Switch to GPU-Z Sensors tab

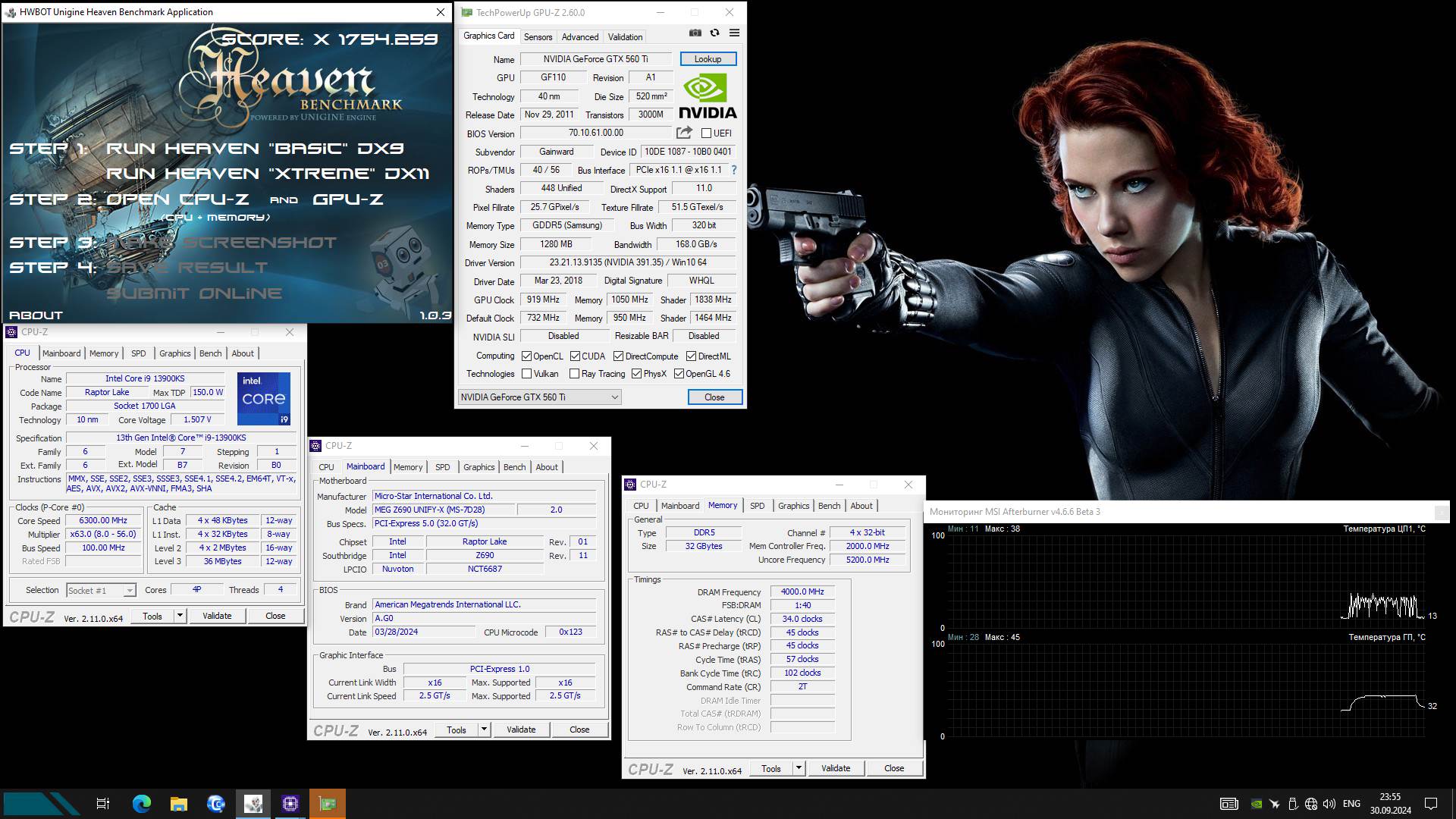tap(538, 36)
